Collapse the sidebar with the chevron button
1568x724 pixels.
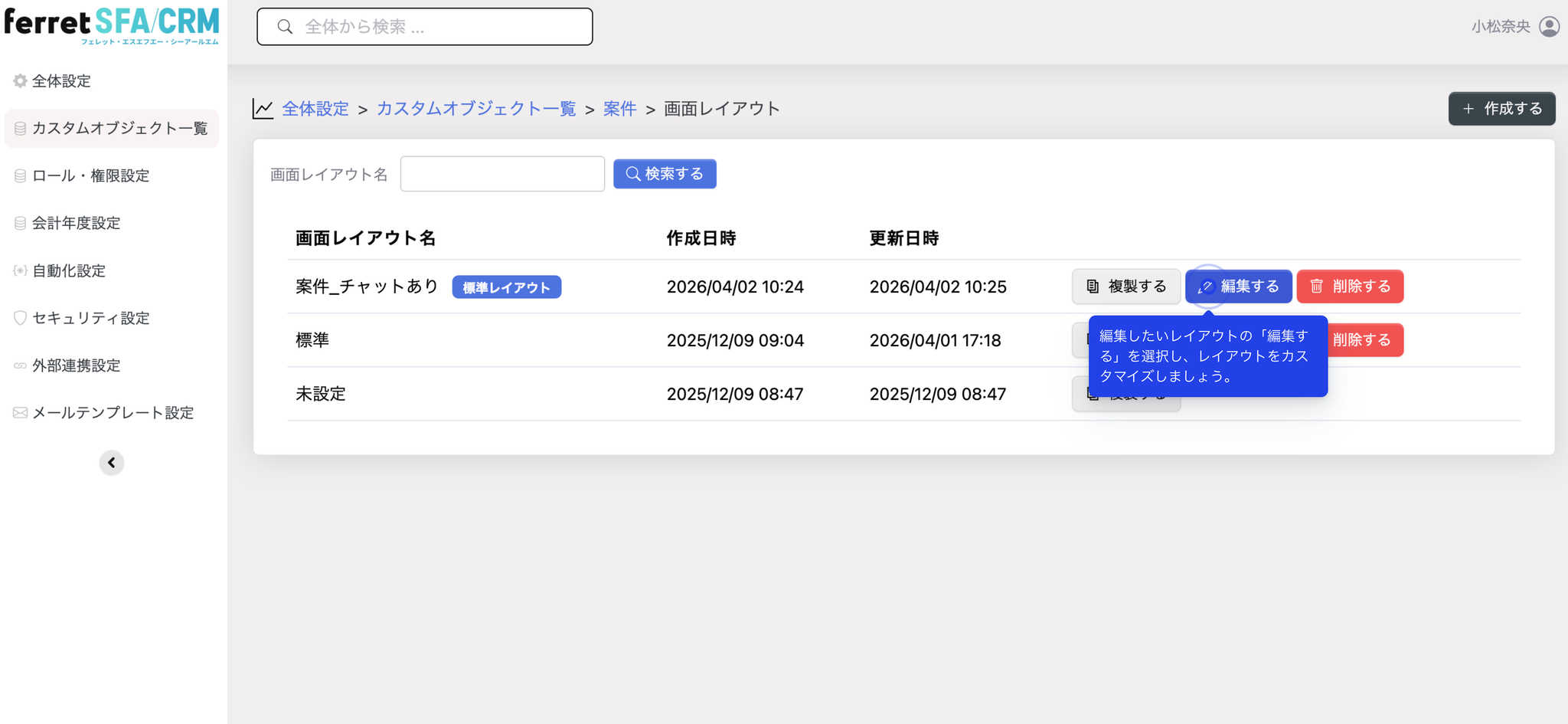pos(112,463)
